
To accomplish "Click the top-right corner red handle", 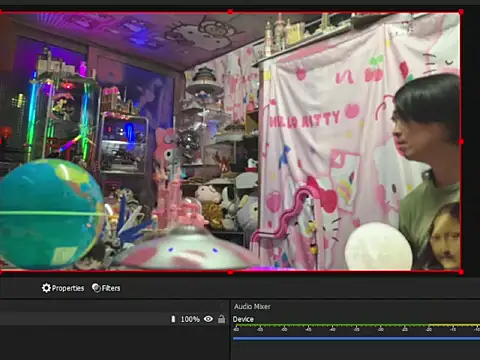I will coord(461,12).
